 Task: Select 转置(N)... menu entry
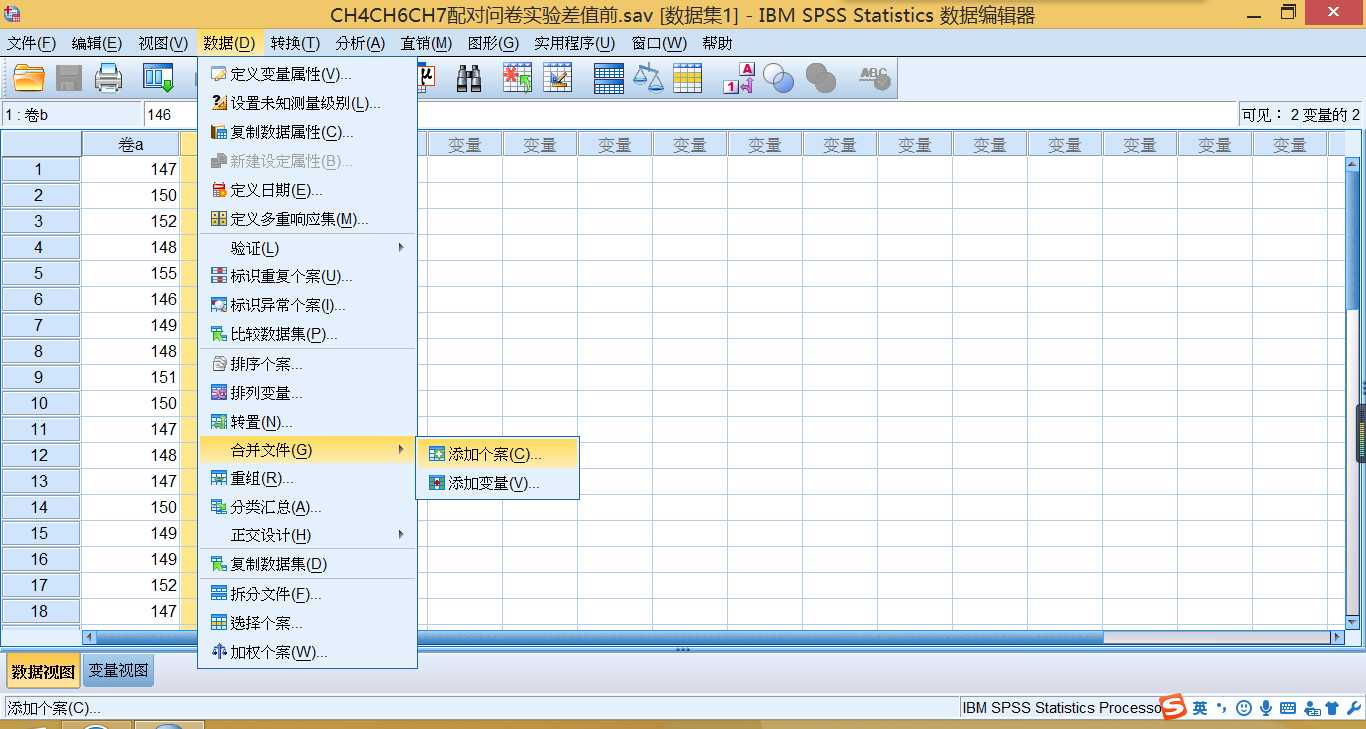pos(307,422)
